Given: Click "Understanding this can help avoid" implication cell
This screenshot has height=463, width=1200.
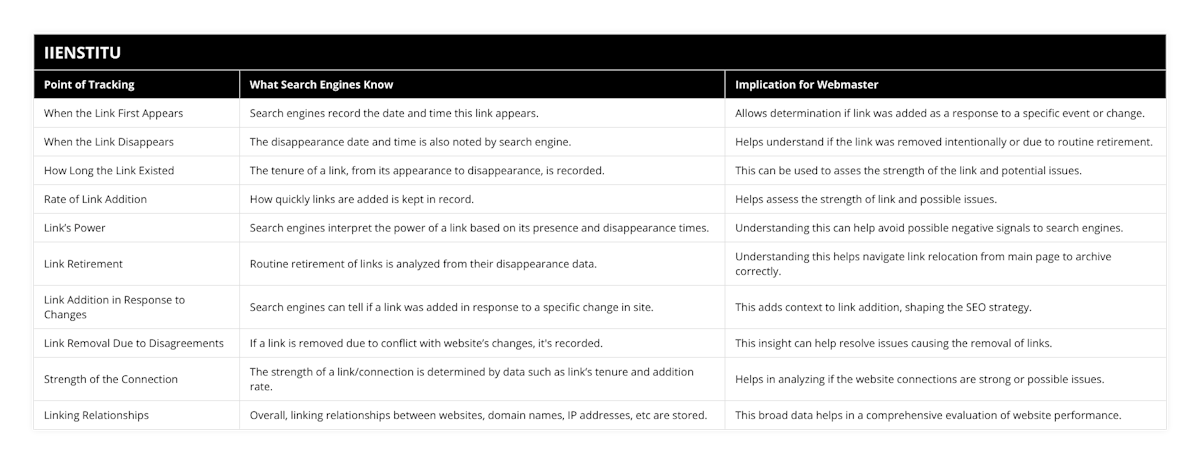Looking at the screenshot, I should pos(928,227).
